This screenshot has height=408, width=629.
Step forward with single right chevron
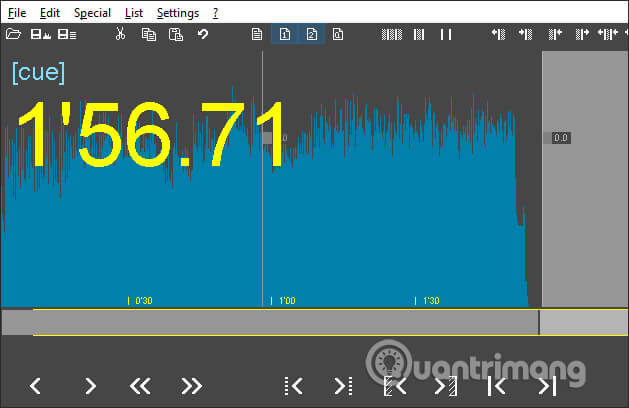91,386
